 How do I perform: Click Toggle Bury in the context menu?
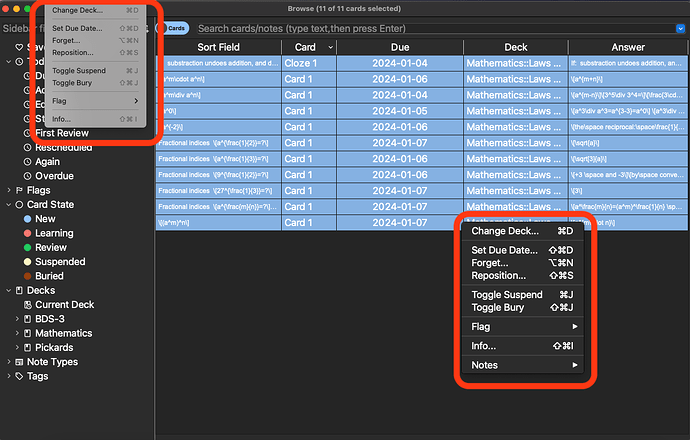522,308
